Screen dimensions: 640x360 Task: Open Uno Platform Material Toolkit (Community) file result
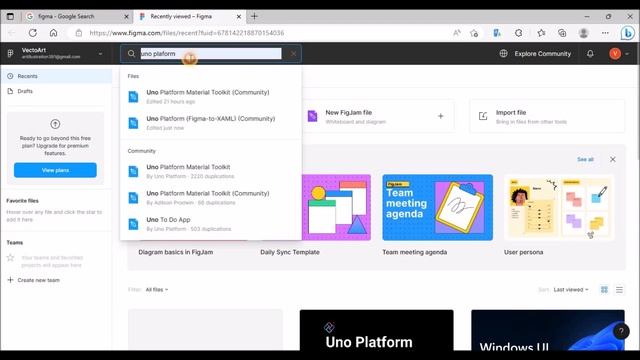211,96
